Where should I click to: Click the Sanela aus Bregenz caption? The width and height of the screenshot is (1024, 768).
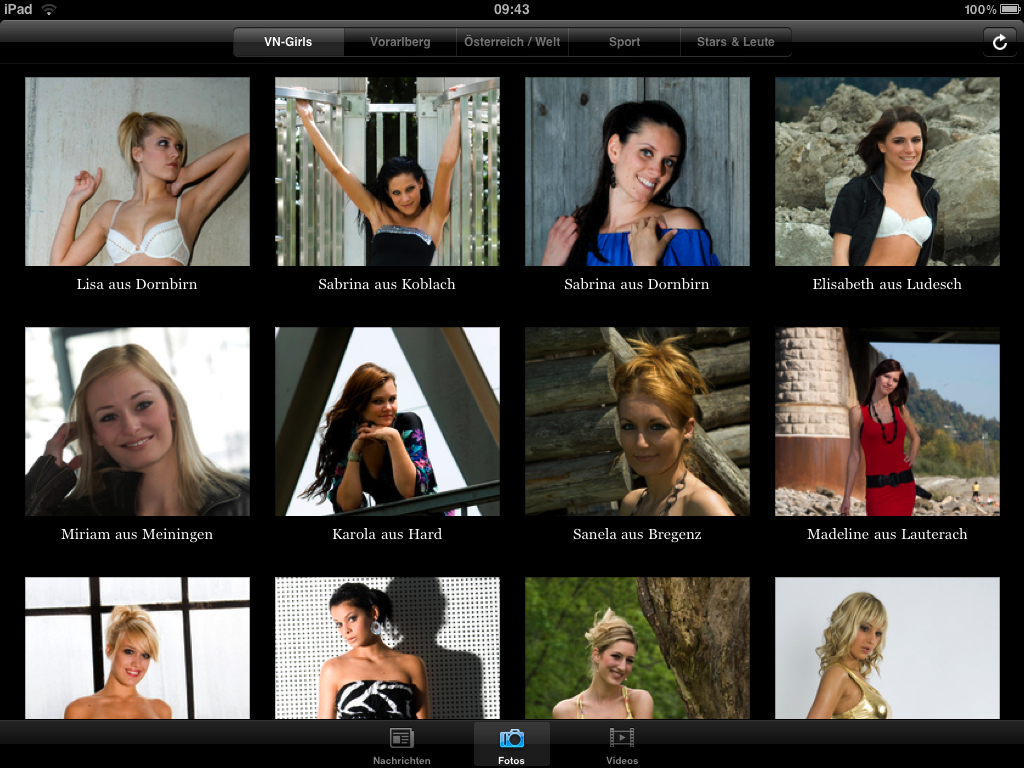(637, 534)
